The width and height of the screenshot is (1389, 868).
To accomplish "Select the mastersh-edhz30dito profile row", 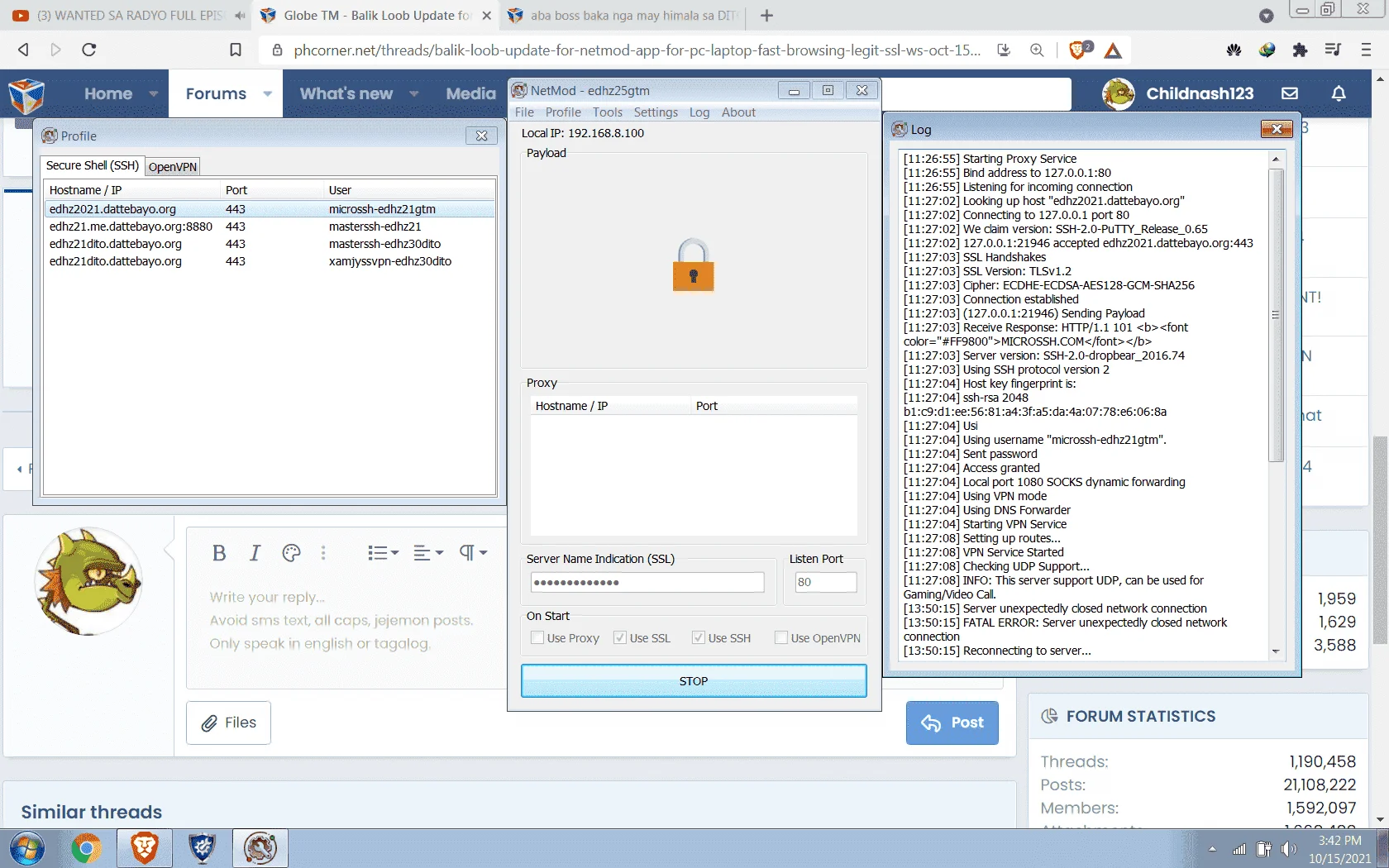I will point(270,244).
